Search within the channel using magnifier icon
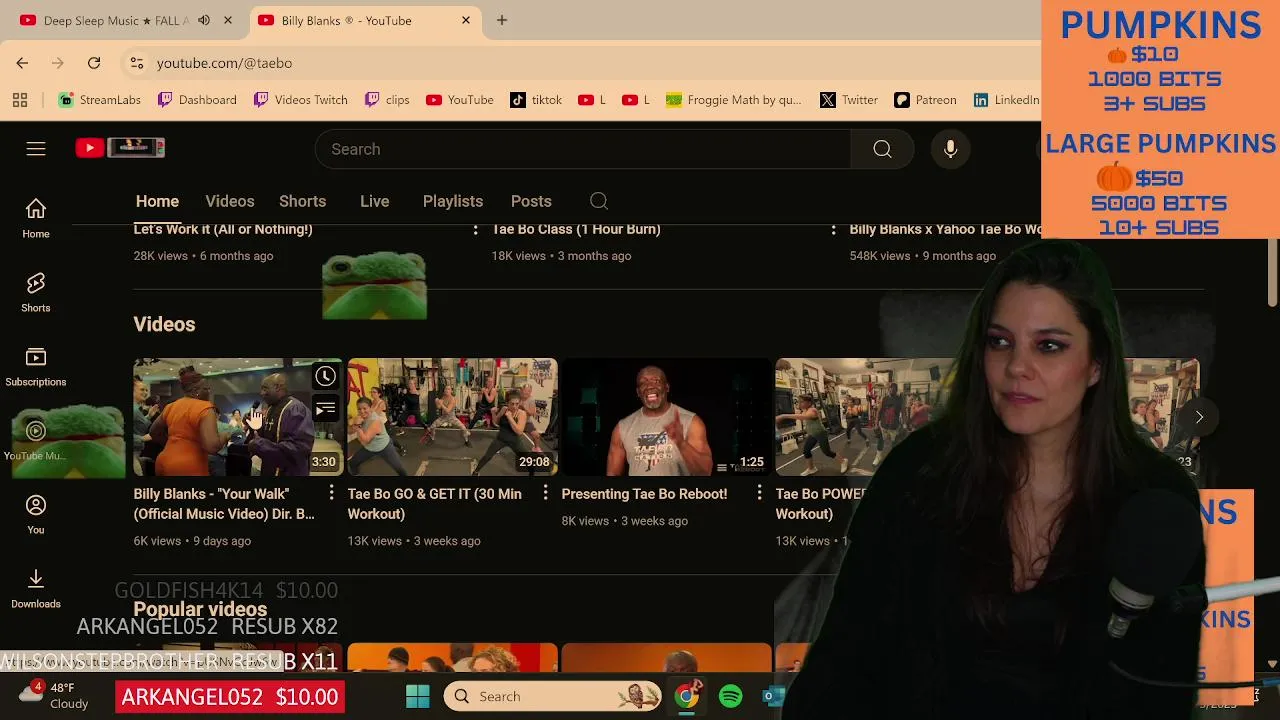 (599, 201)
